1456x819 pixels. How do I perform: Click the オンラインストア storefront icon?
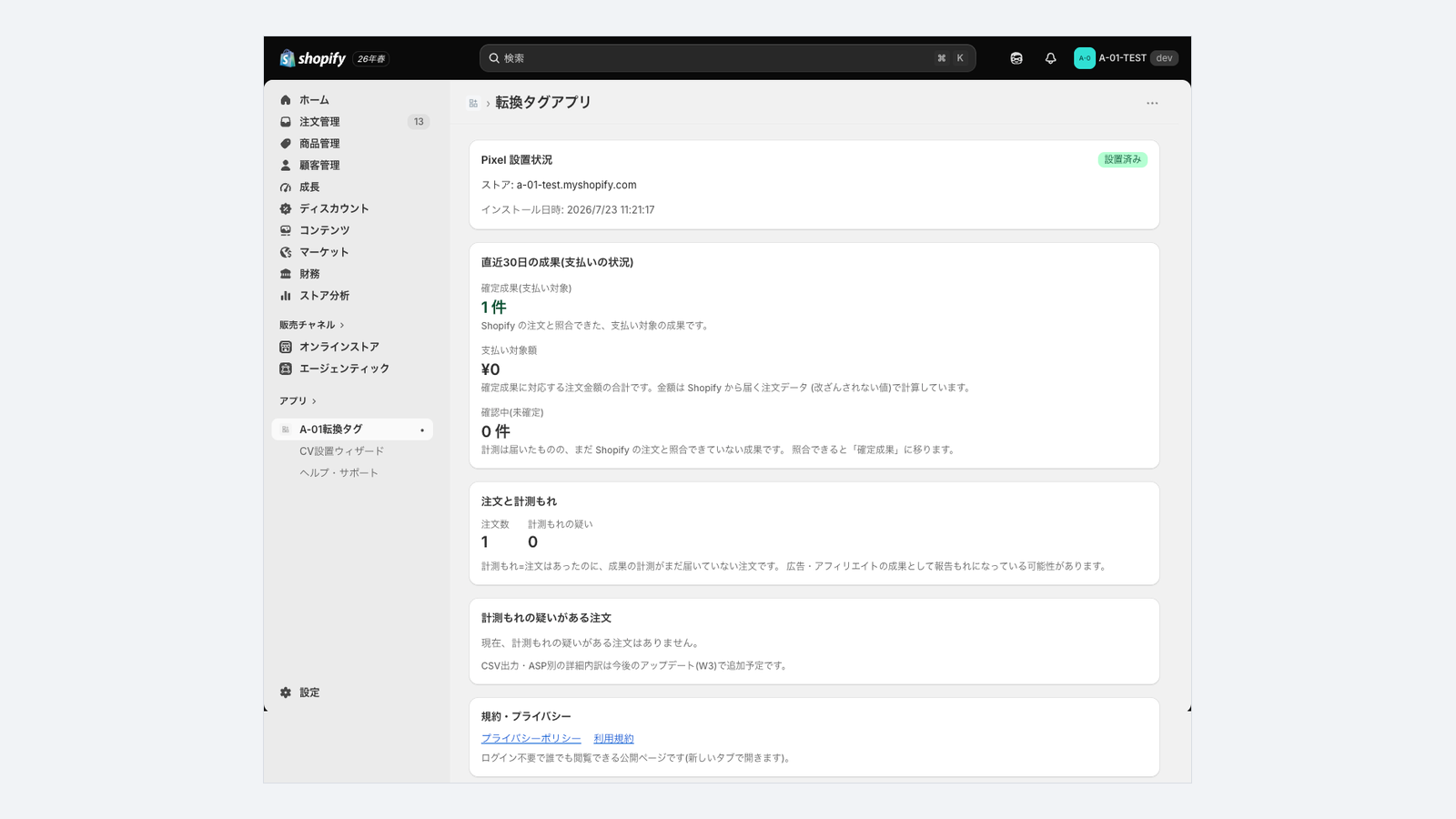pos(286,347)
